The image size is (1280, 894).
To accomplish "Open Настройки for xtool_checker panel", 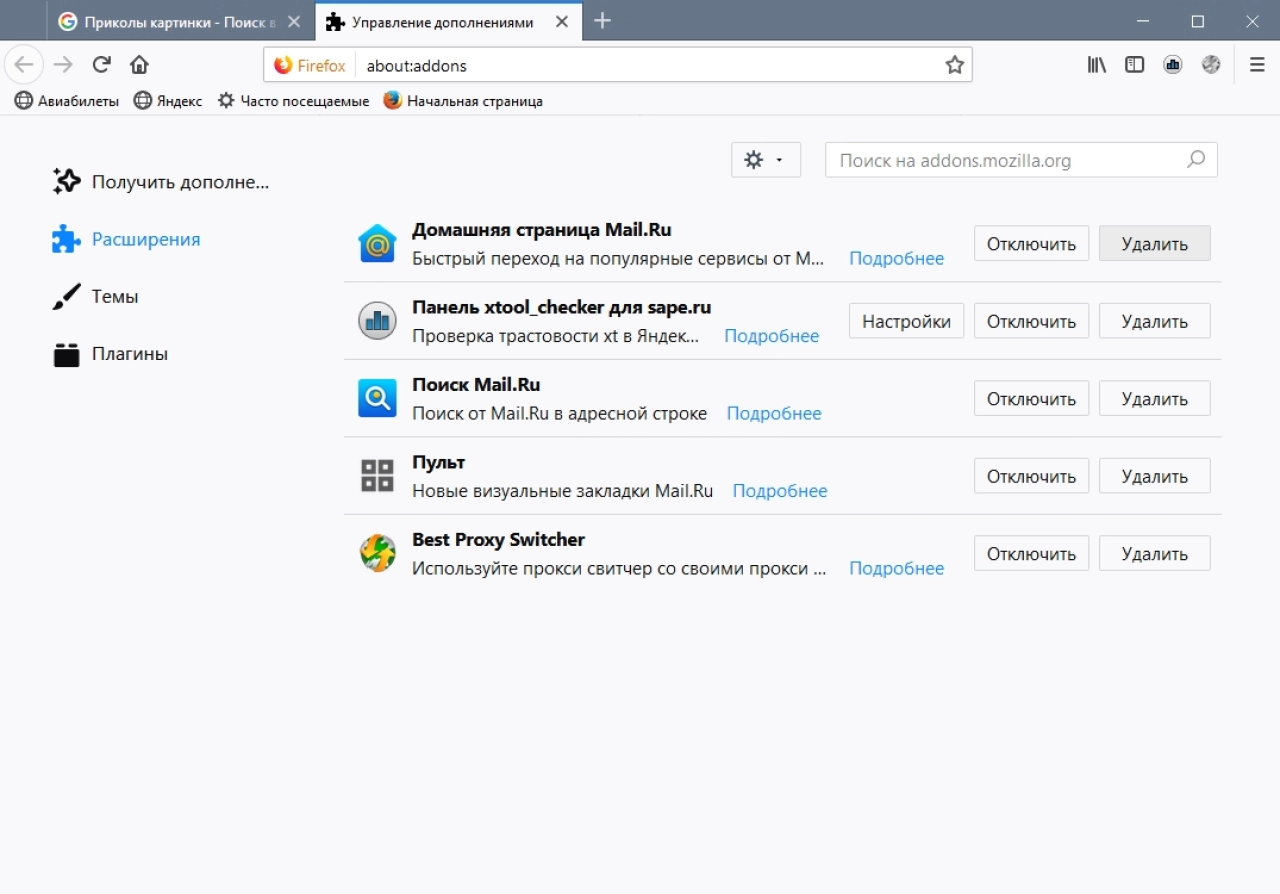I will click(906, 321).
